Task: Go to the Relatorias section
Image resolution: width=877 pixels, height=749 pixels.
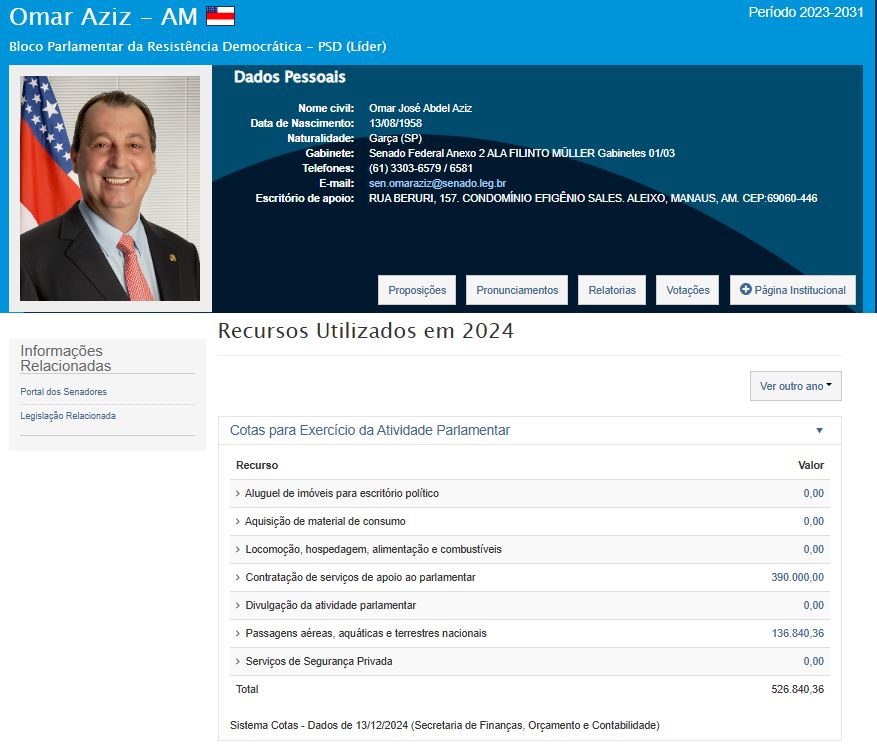Action: tap(612, 290)
